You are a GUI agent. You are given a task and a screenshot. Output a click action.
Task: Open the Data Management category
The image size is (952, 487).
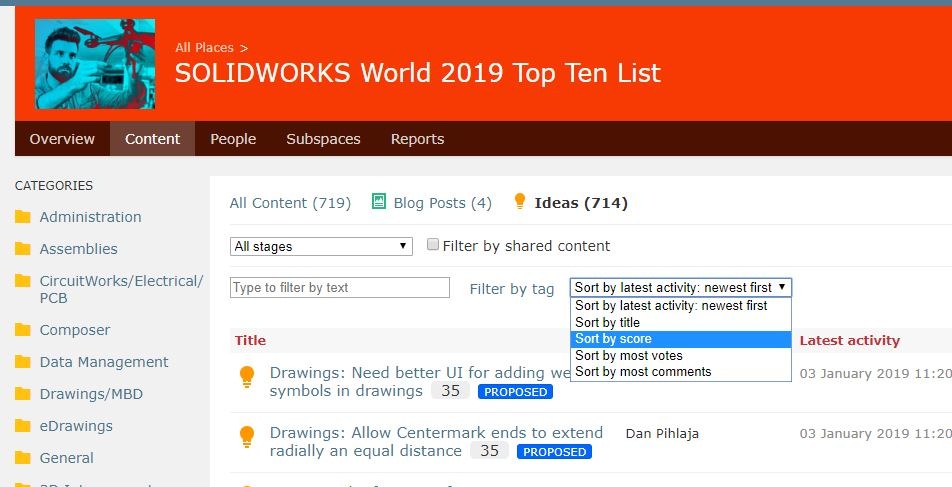(x=104, y=362)
